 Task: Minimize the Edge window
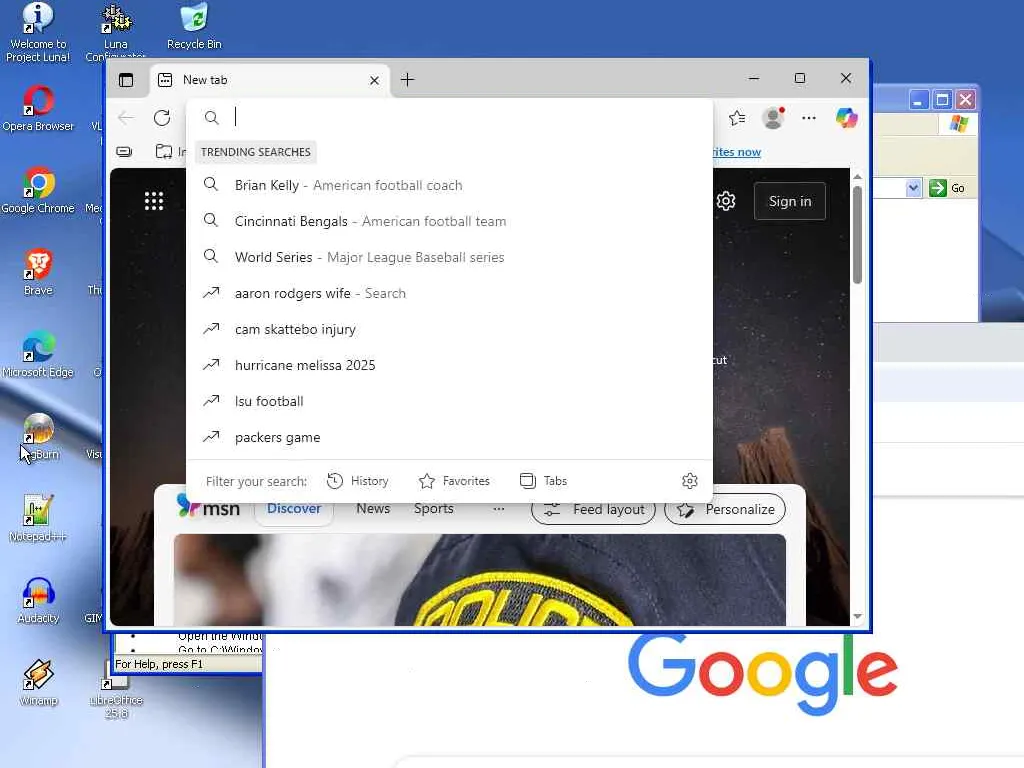tap(754, 78)
